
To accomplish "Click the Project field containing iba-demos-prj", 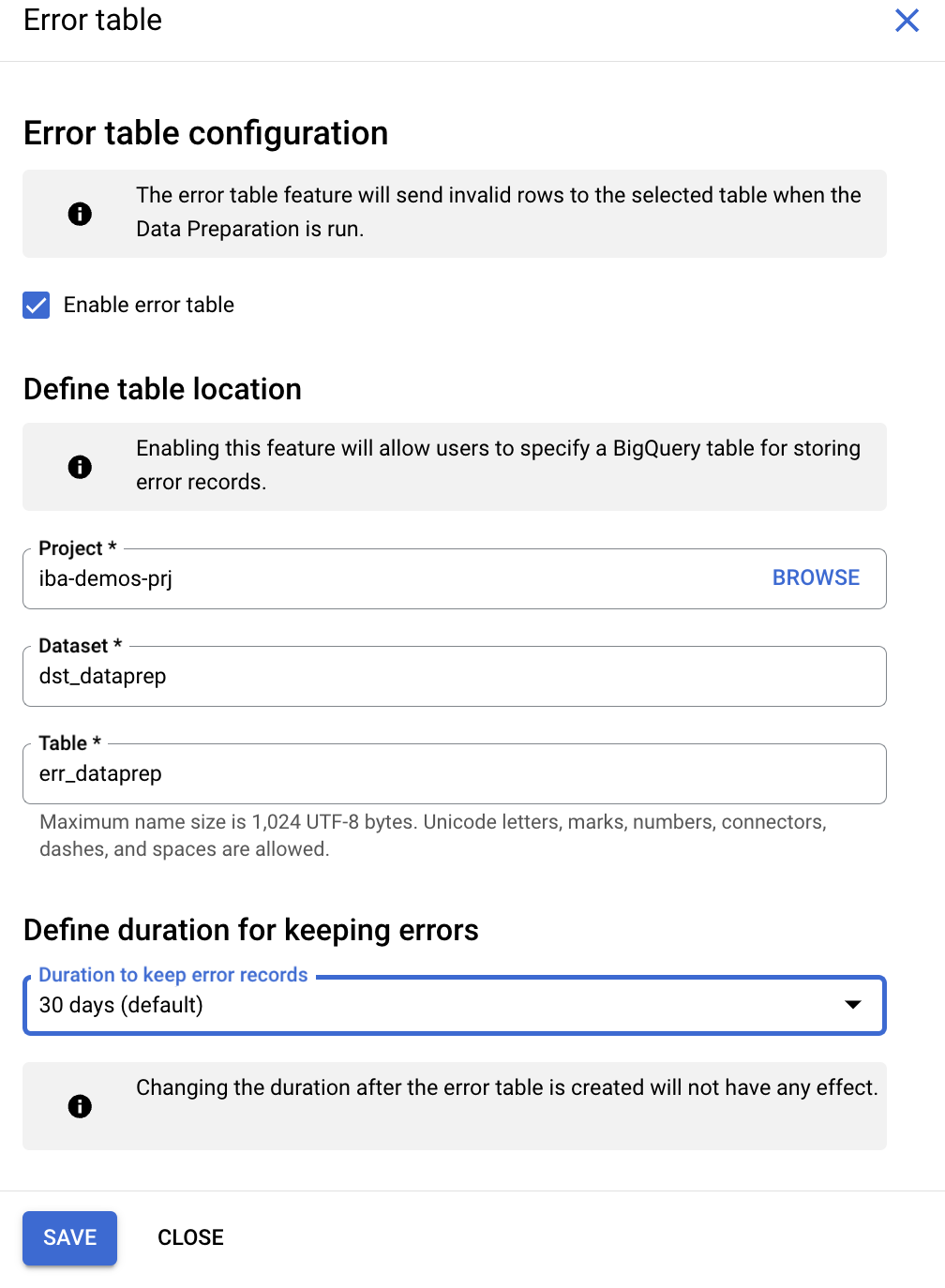I will coord(375,579).
